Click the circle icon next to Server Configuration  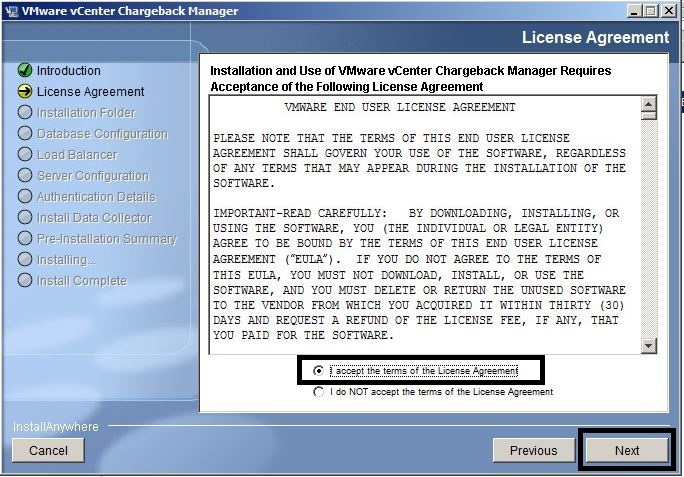(25, 176)
